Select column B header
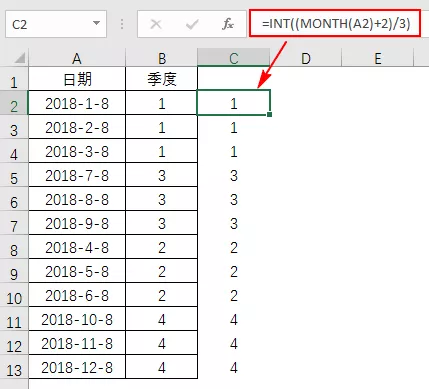The image size is (429, 389). (162, 58)
